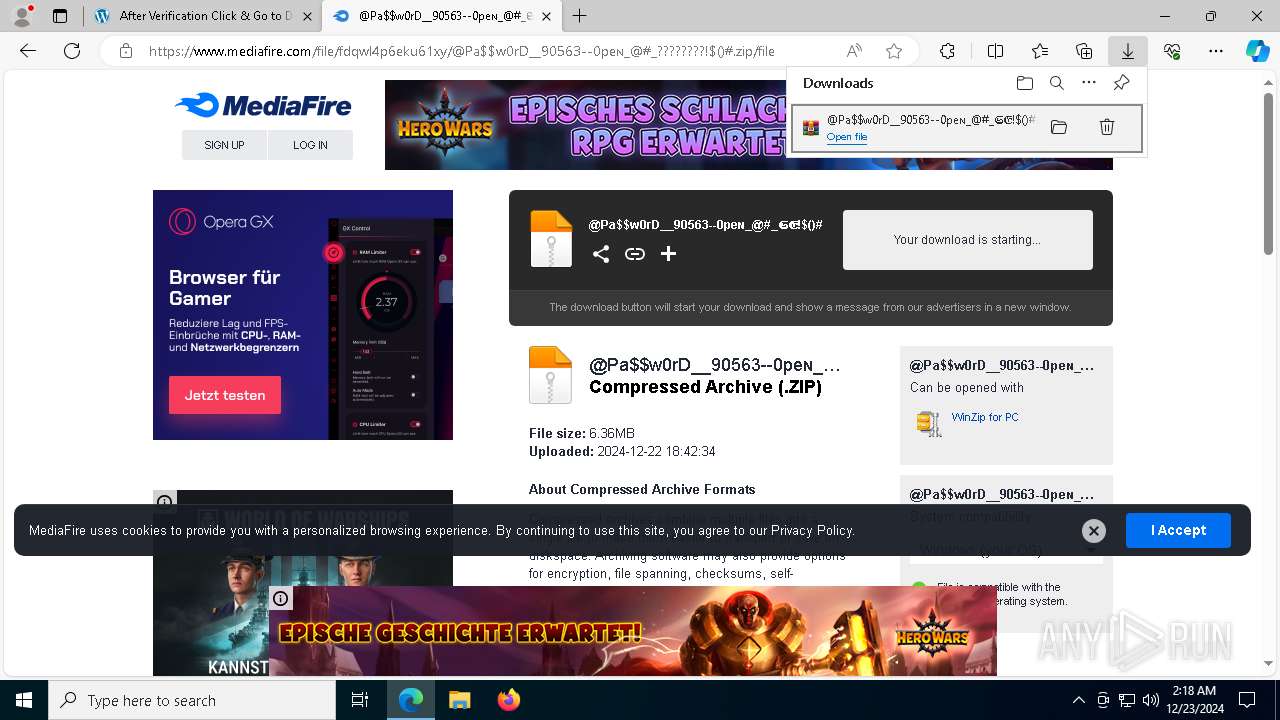The image size is (1280, 720).
Task: Open more options in Downloads panel
Action: click(x=1089, y=83)
